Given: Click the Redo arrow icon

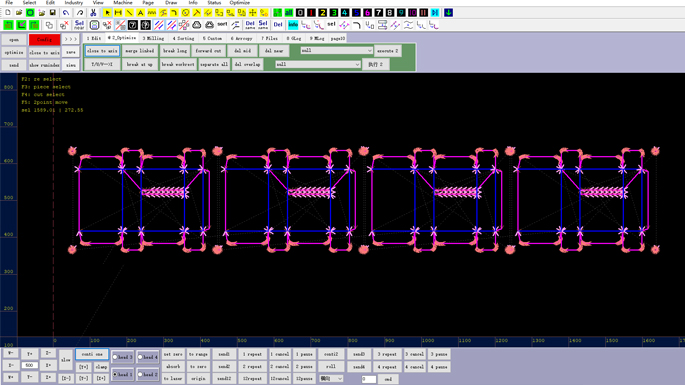Looking at the screenshot, I should pos(80,13).
